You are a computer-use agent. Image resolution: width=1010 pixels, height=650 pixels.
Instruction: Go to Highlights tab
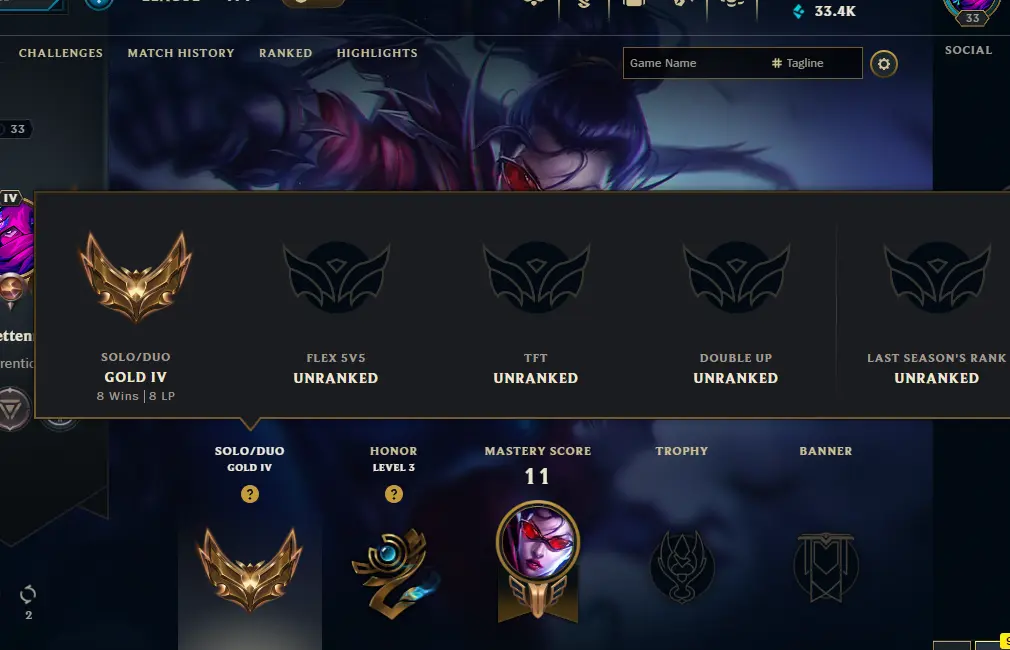(x=377, y=53)
